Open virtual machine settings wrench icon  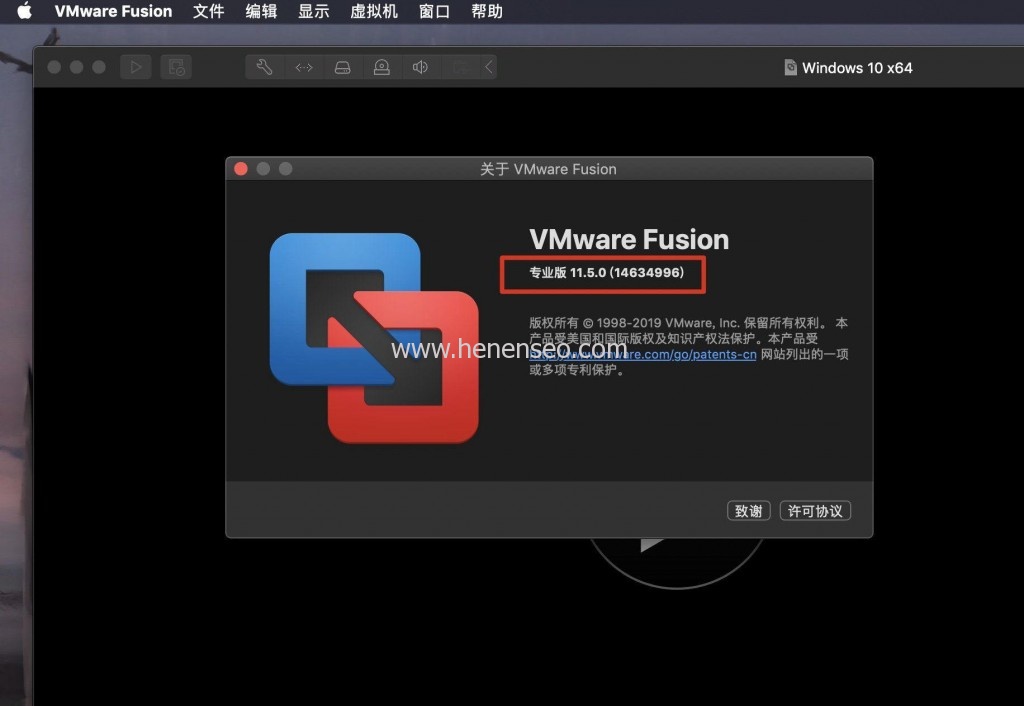[x=265, y=67]
